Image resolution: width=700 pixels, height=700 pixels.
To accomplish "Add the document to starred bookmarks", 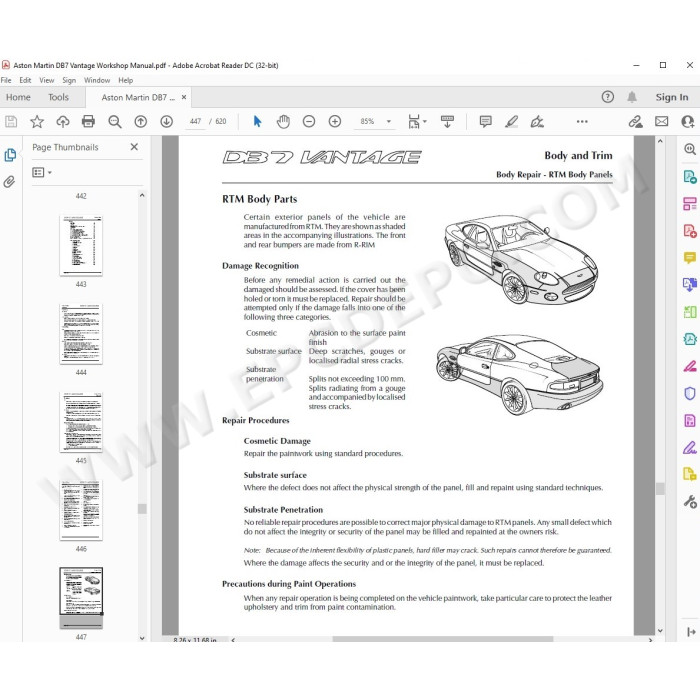I will [37, 121].
